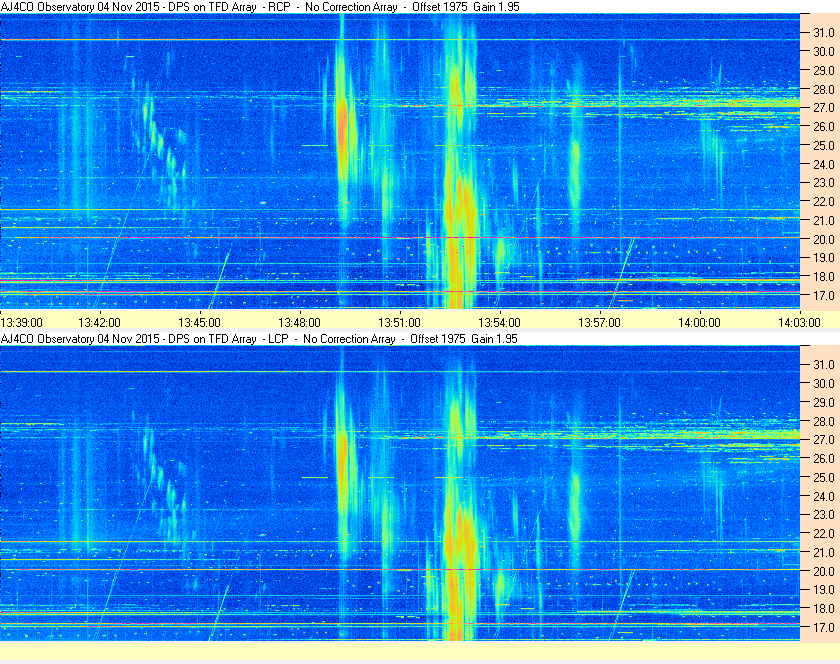Click the 22.0 frequency label on LCP plot

(x=824, y=534)
